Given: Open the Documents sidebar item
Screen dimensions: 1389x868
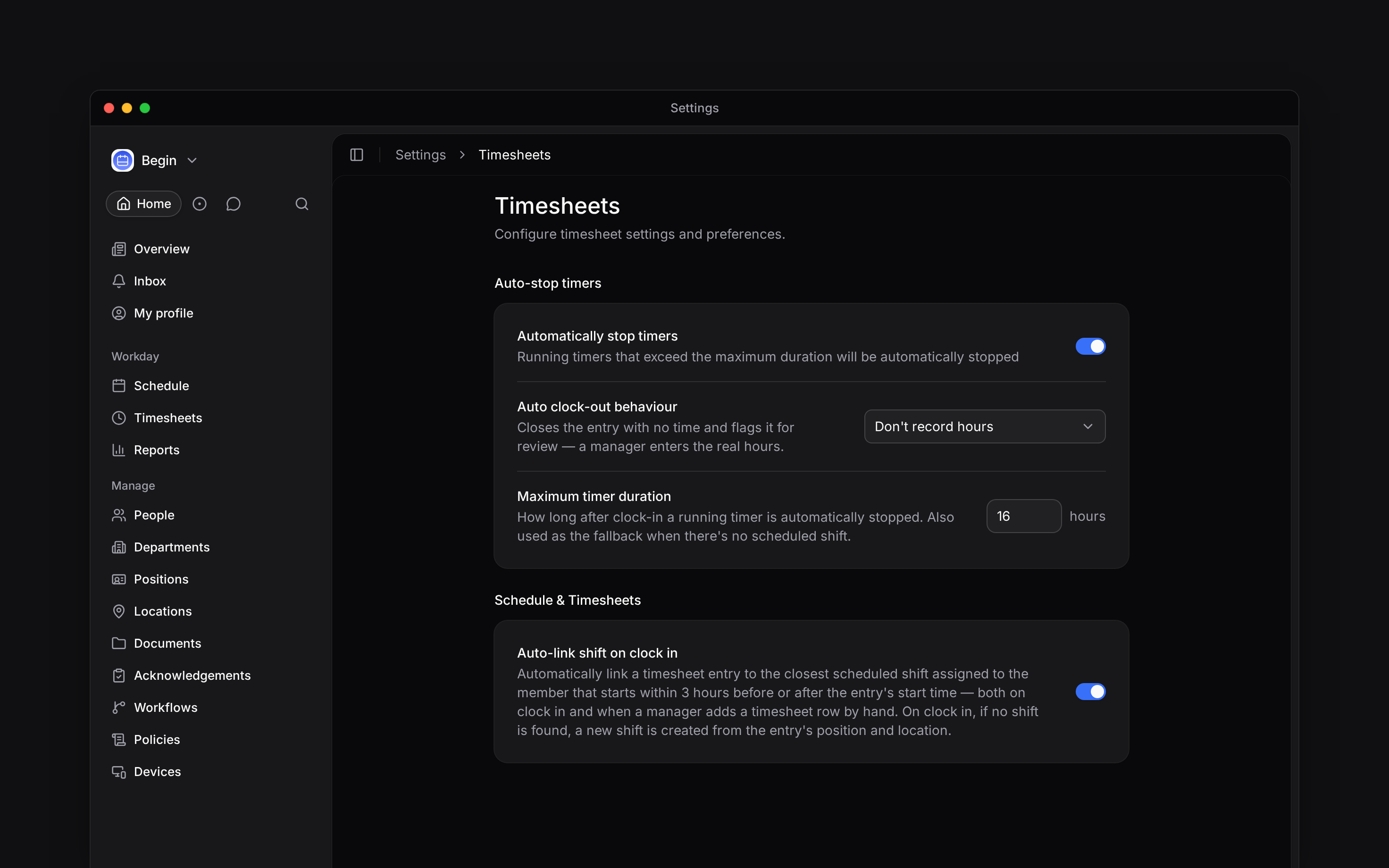Looking at the screenshot, I should point(210,643).
